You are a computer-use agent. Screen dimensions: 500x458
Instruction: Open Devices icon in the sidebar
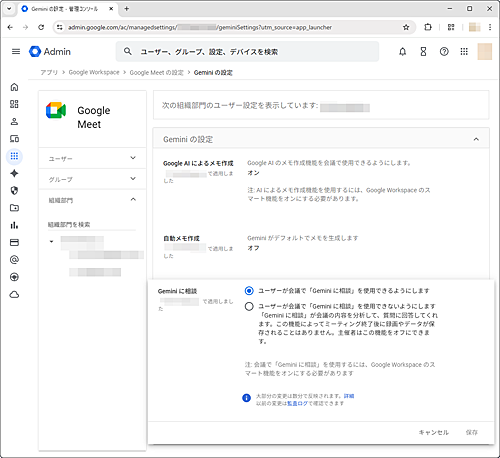pos(14,139)
